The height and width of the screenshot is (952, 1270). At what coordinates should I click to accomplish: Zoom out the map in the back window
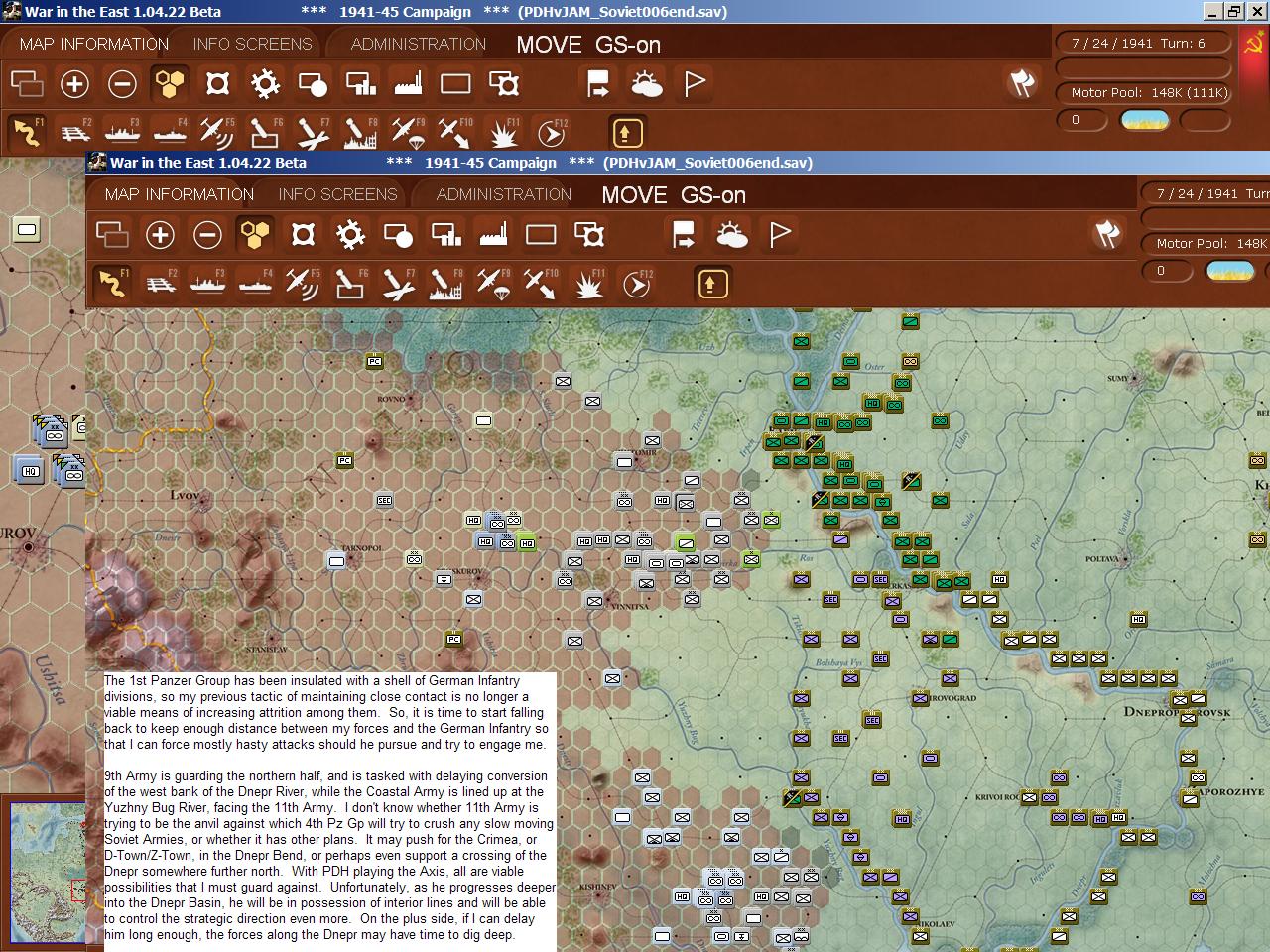[x=122, y=84]
